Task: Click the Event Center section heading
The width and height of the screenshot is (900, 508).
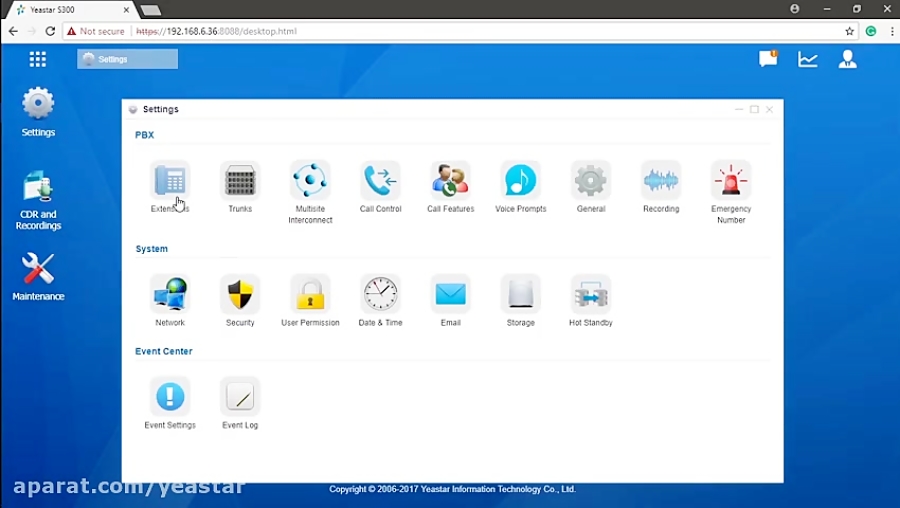Action: click(164, 351)
